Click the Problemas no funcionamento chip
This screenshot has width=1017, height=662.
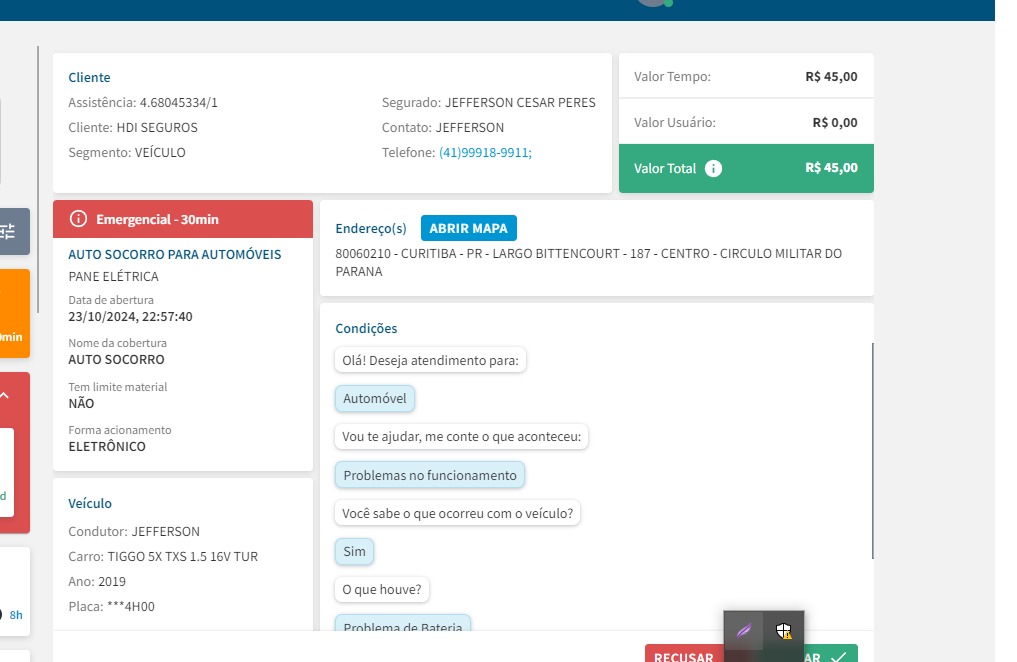[430, 475]
